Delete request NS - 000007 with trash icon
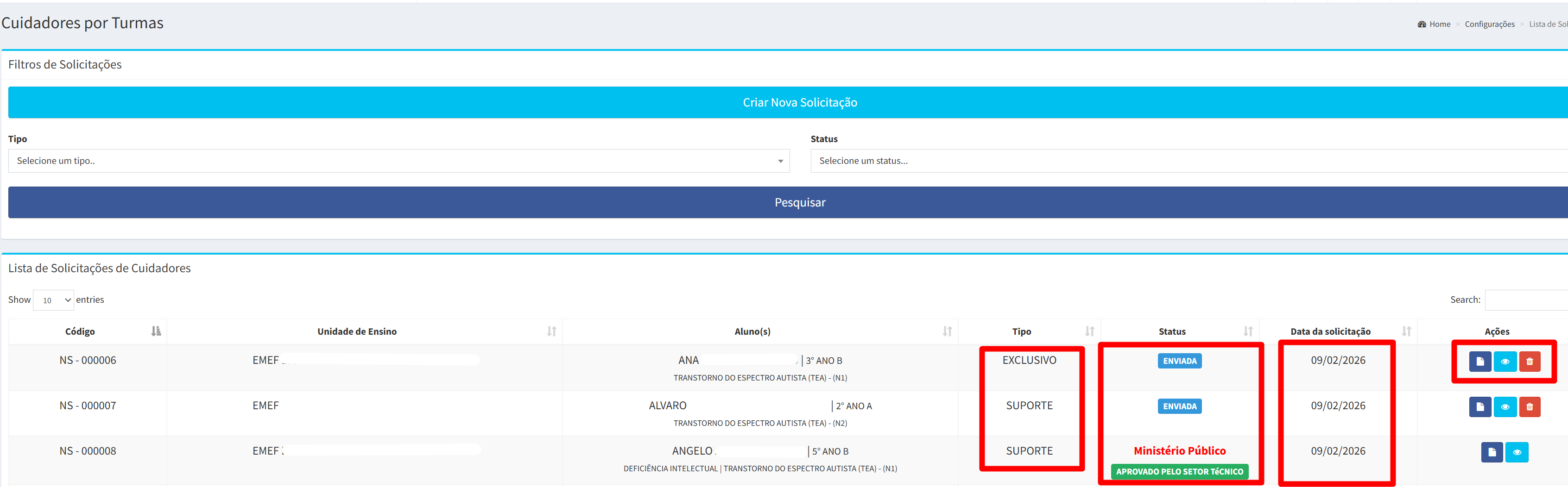Screen dimensions: 1568x487 pos(1529,407)
